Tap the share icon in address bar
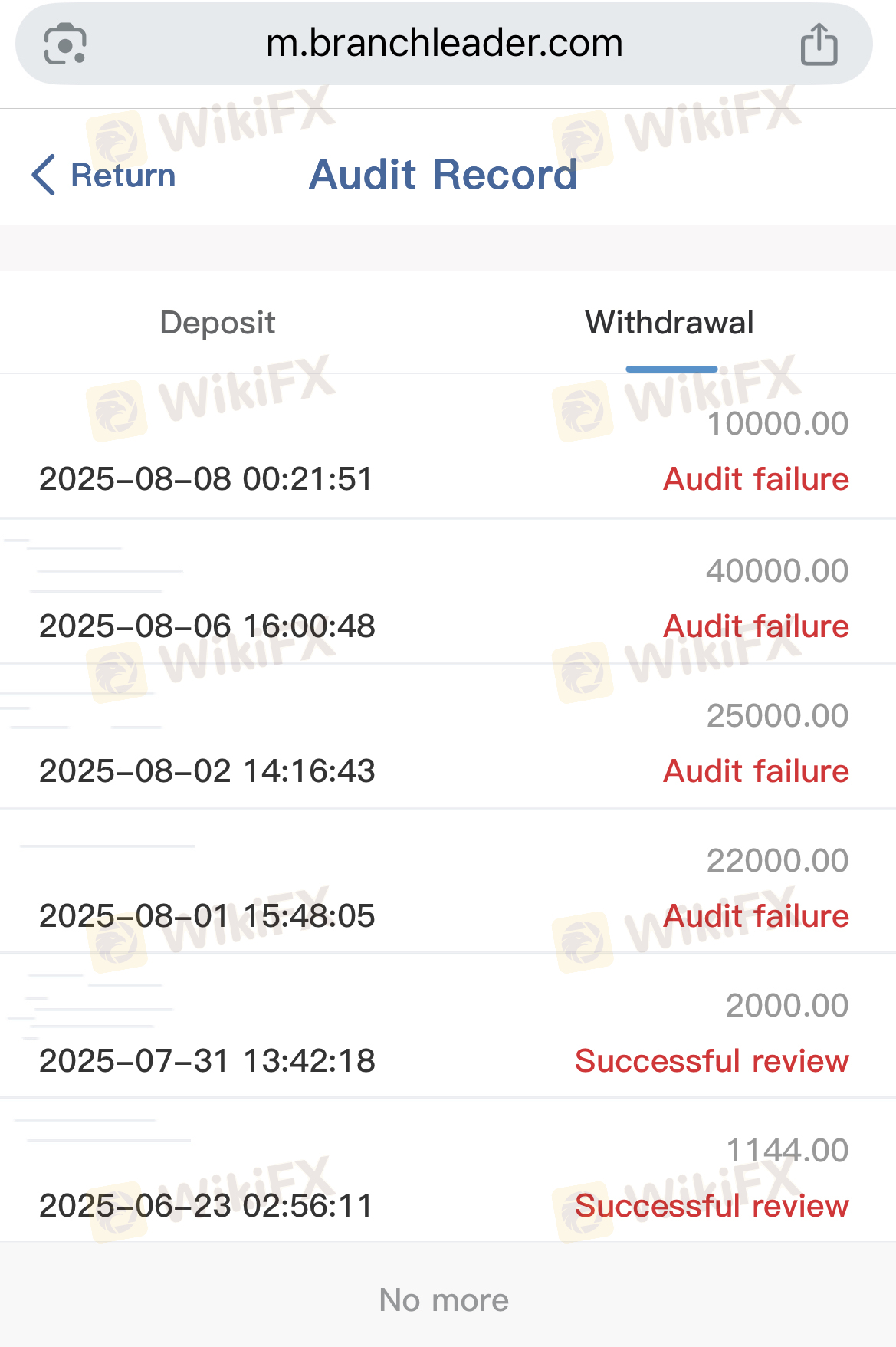Screen dimensions: 896x1347 click(x=819, y=44)
